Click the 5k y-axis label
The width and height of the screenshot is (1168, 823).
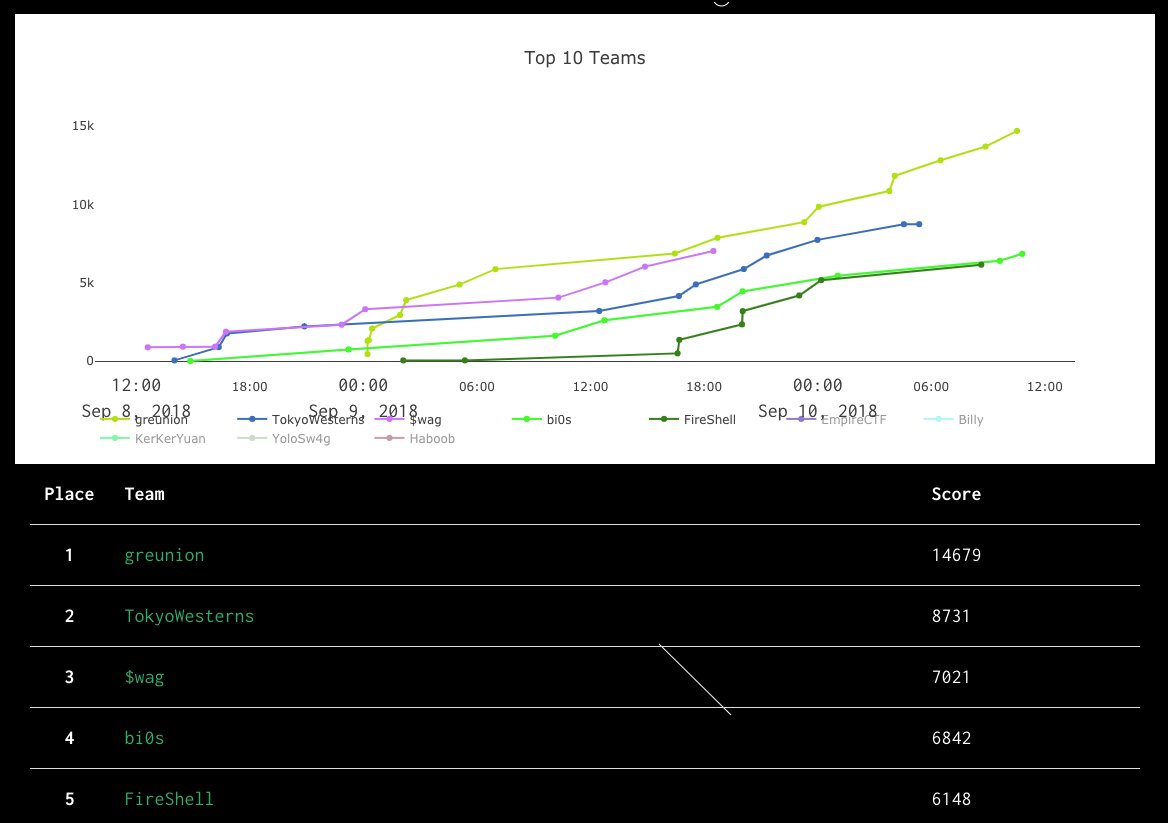pos(87,283)
